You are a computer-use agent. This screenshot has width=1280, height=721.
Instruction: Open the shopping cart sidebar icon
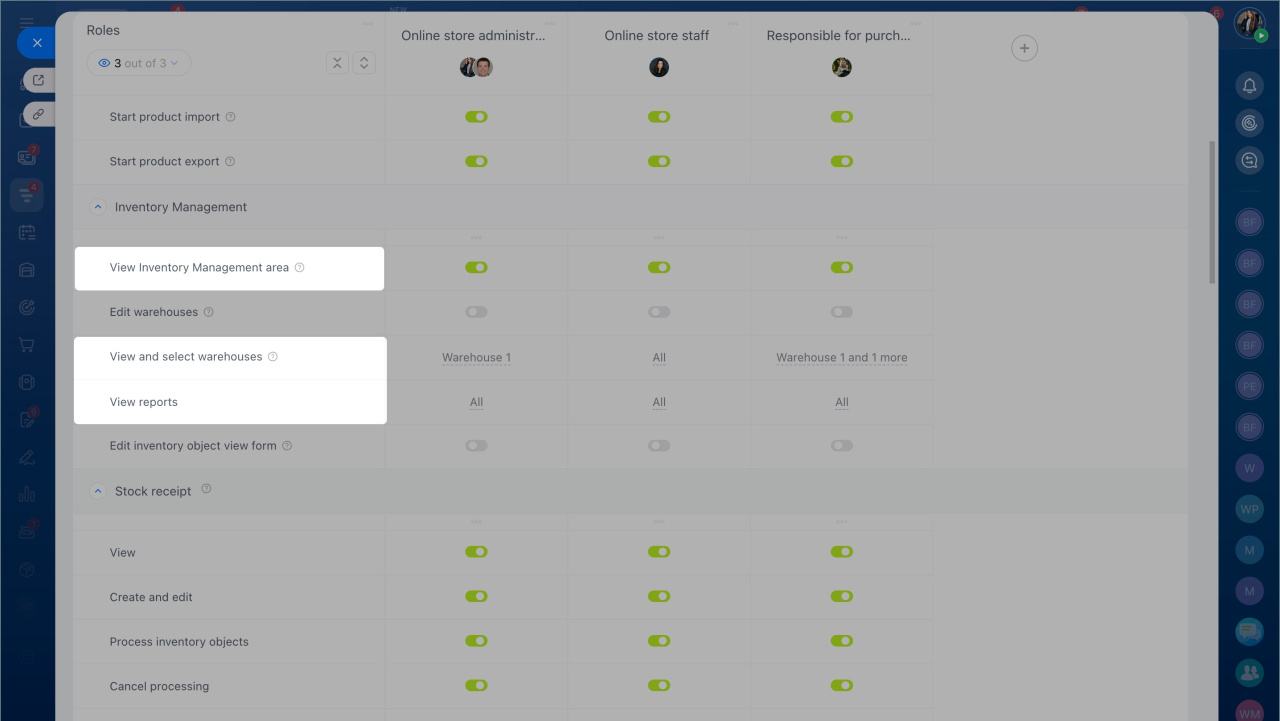pyautogui.click(x=27, y=345)
